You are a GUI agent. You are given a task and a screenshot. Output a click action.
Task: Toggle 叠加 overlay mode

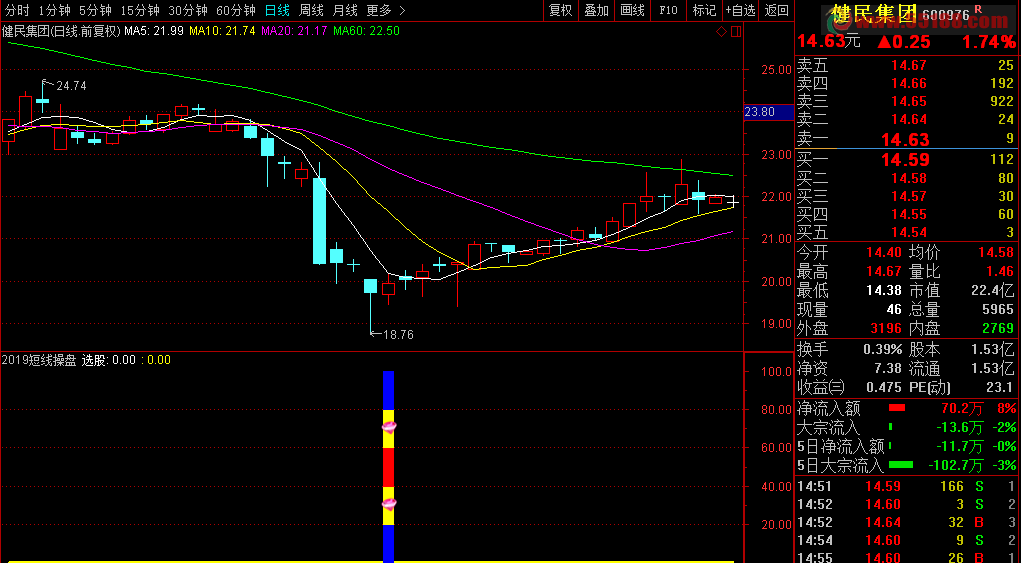596,10
